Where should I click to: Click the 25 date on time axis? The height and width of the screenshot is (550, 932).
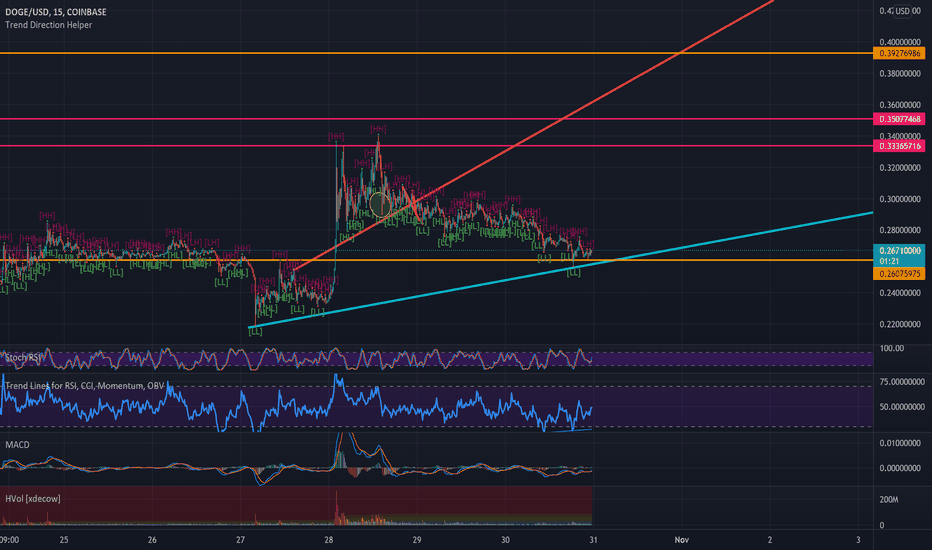64,540
